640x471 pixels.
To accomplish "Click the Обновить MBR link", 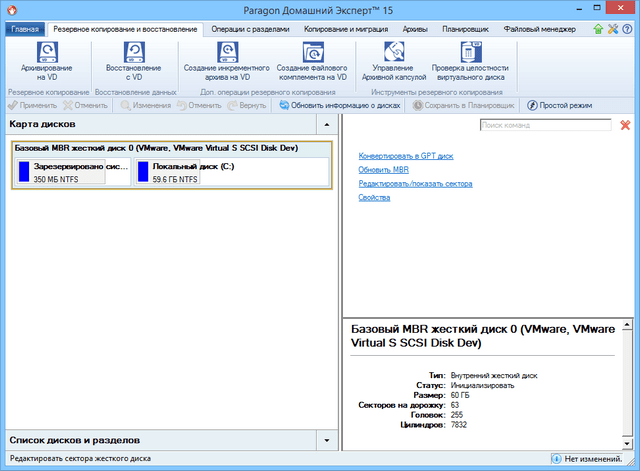I will pyautogui.click(x=382, y=170).
